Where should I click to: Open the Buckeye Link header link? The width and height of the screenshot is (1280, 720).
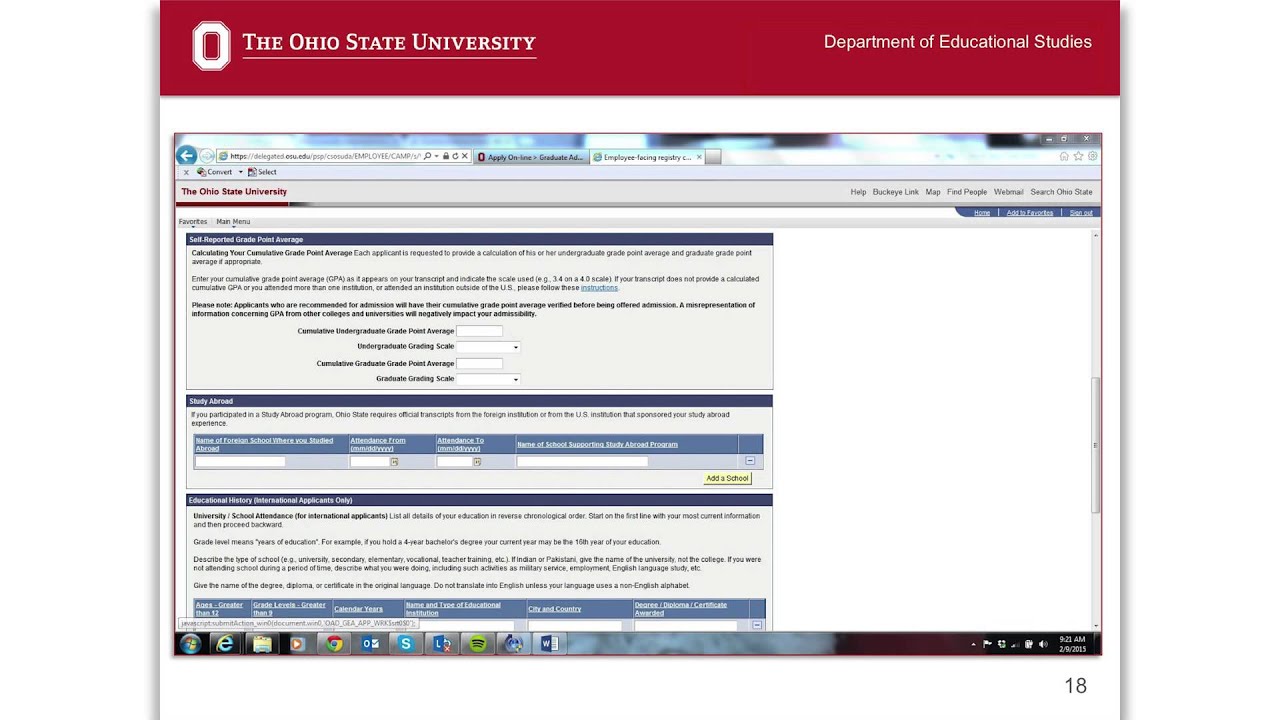[x=895, y=192]
